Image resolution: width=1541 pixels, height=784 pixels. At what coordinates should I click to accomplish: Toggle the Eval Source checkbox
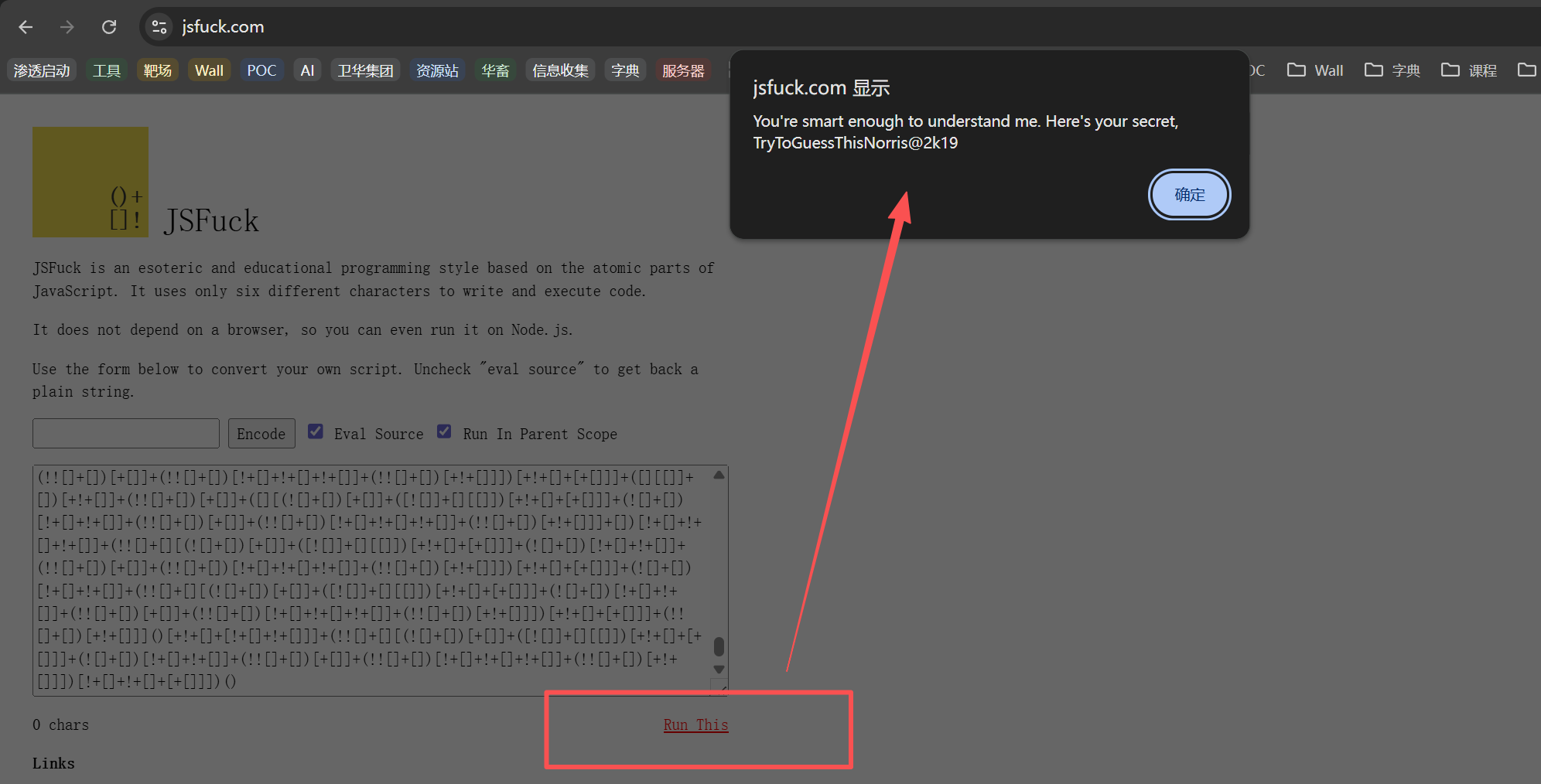[x=316, y=431]
